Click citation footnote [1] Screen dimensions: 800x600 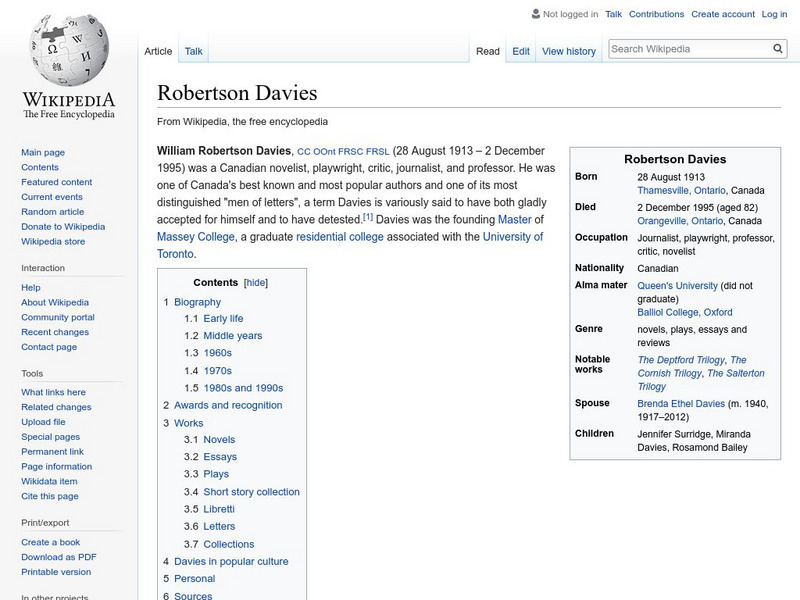(367, 217)
